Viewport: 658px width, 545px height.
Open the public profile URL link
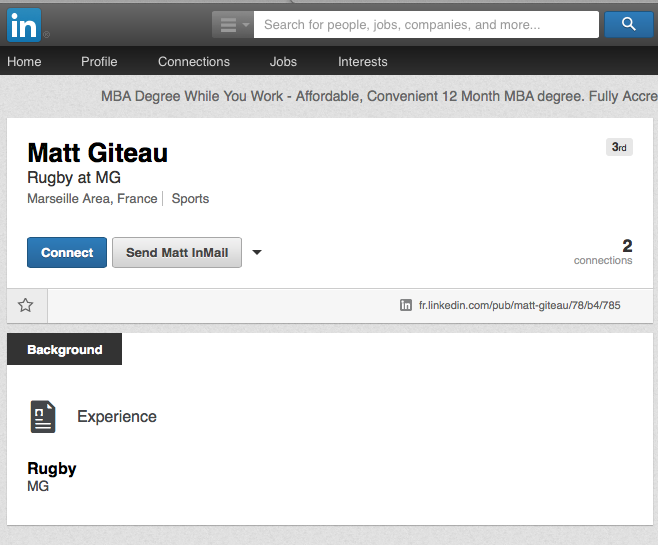click(x=519, y=305)
